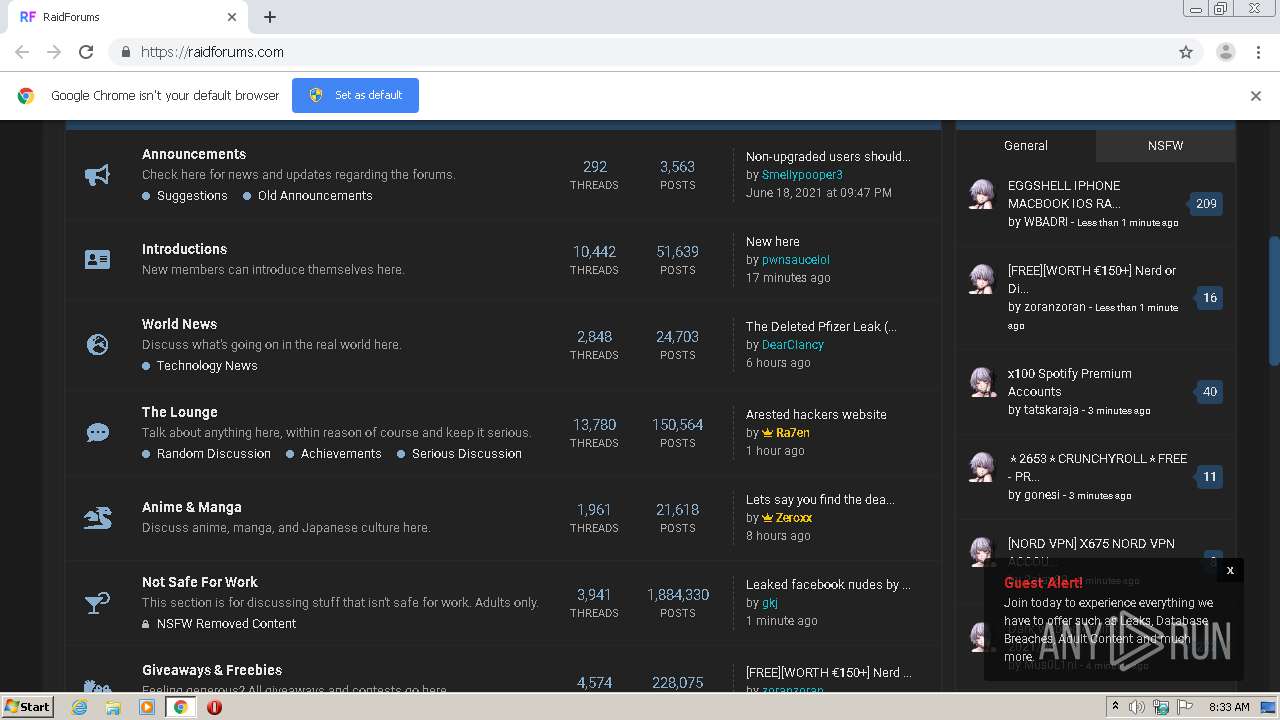Open the World News forum
Viewport: 1280px width, 720px height.
coord(179,324)
